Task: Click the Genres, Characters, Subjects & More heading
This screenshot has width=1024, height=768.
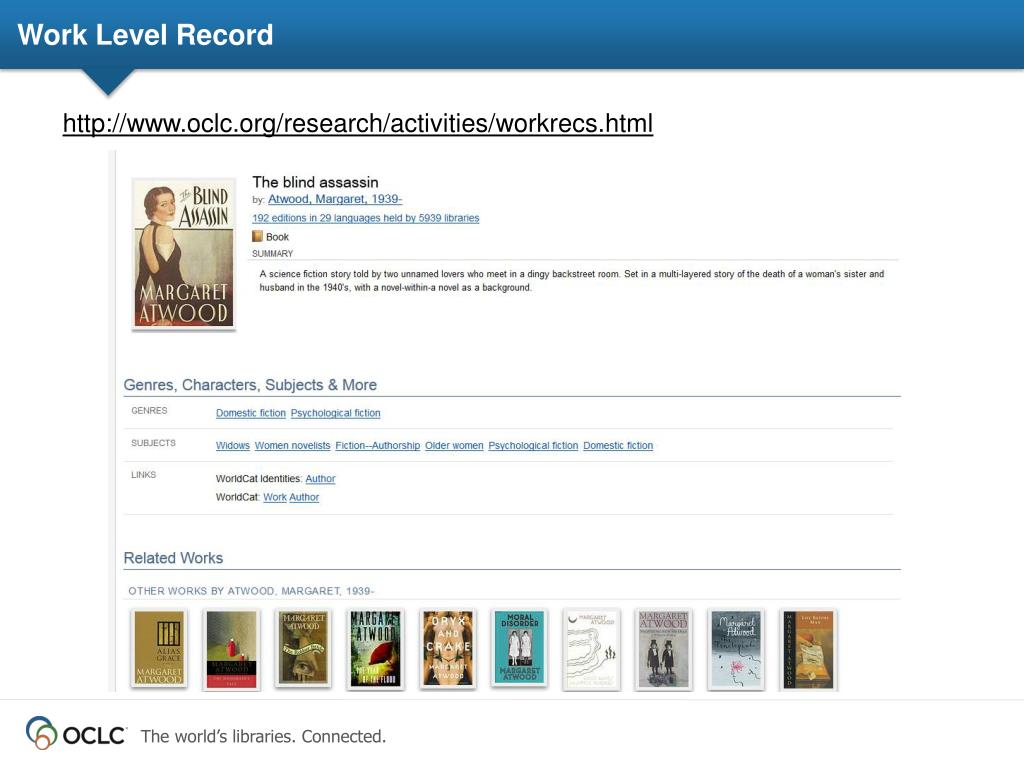Action: [250, 385]
